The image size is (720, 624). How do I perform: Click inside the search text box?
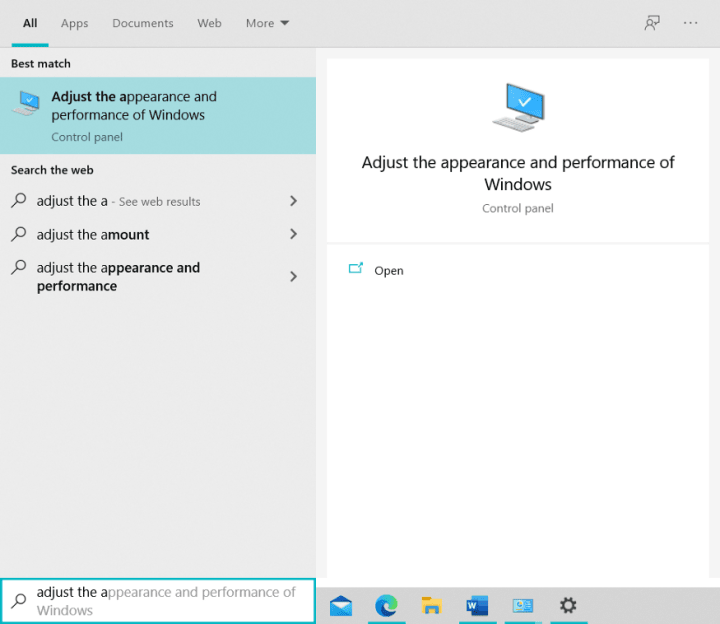[x=158, y=601]
